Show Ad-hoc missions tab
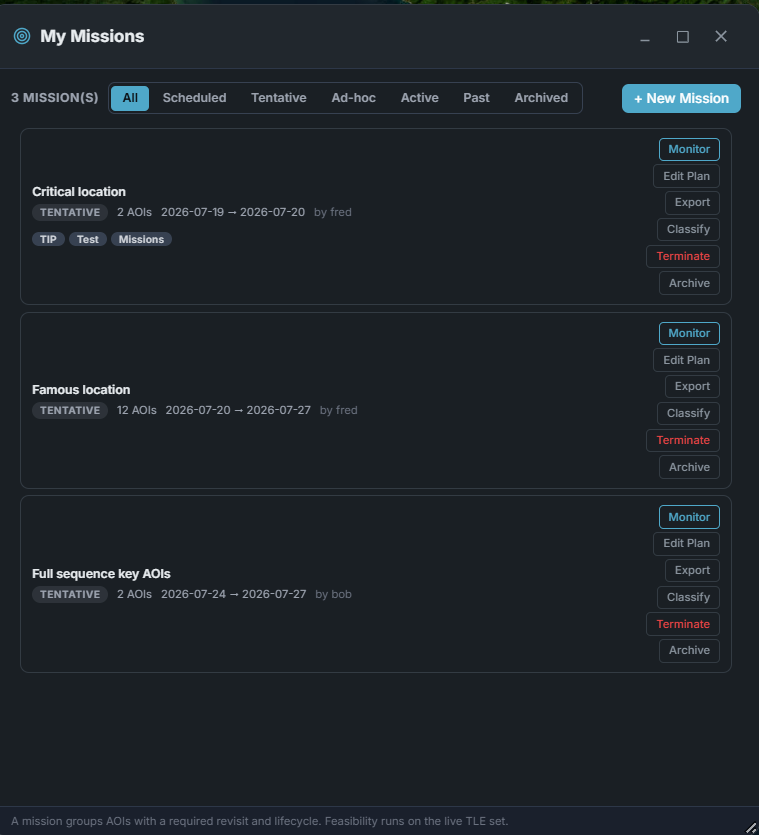The height and width of the screenshot is (835, 759). 354,98
